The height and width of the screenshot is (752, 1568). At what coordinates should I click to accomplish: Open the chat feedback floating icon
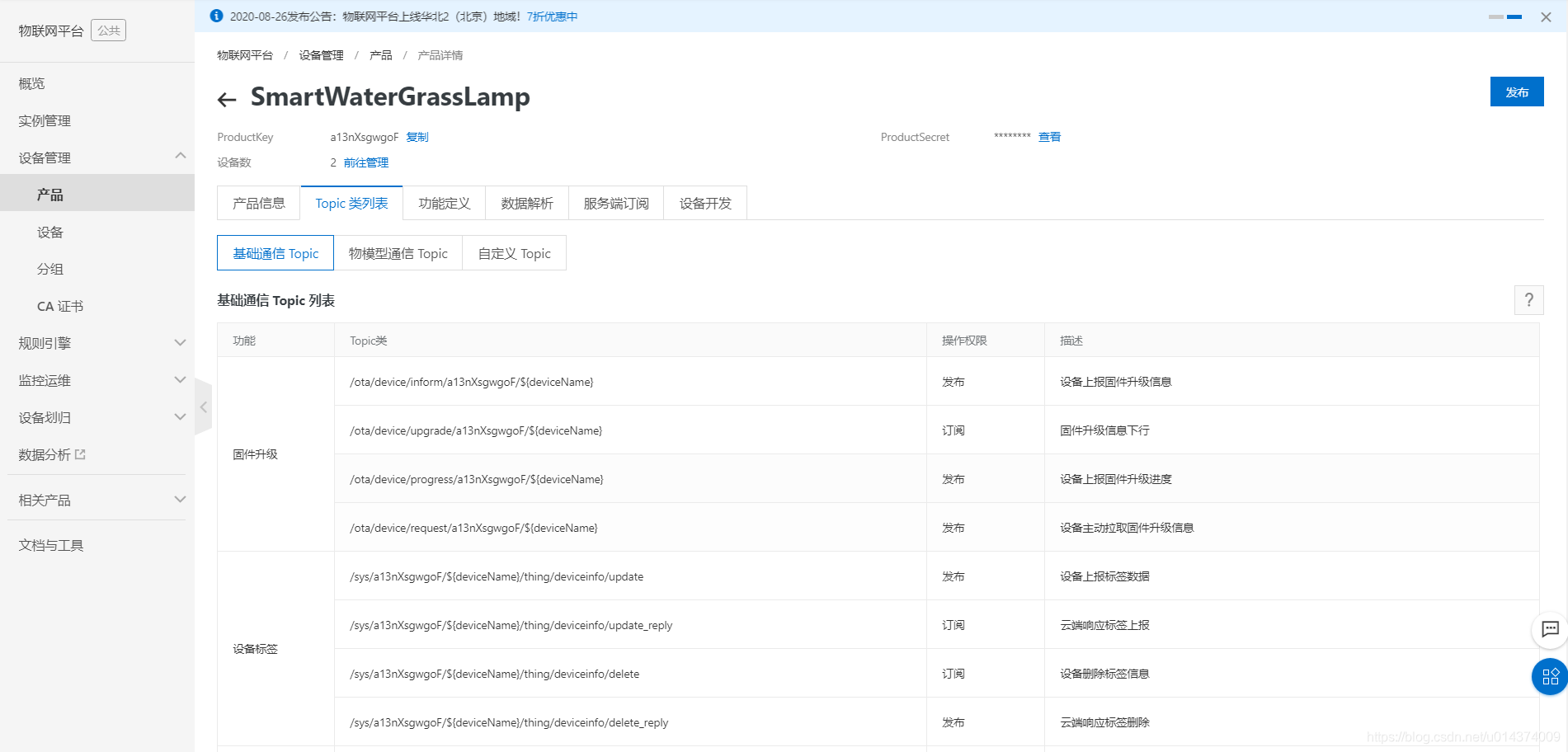click(x=1550, y=629)
